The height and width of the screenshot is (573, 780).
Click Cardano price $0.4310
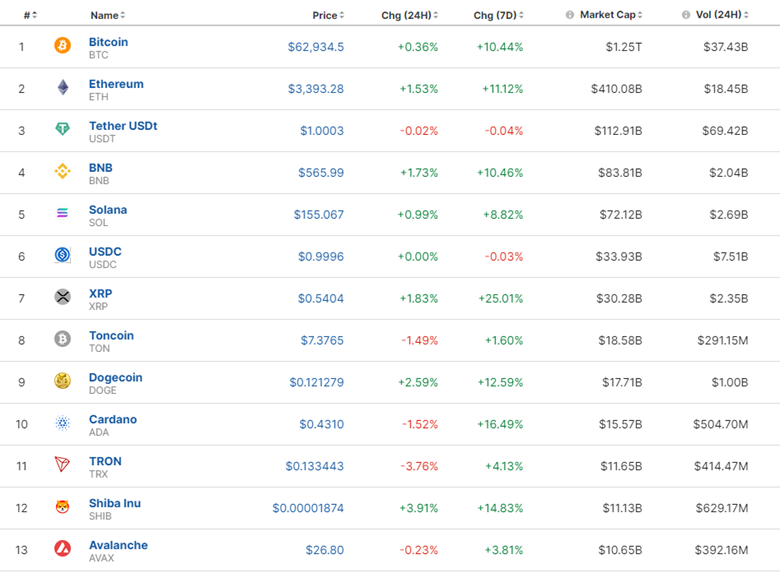[321, 424]
